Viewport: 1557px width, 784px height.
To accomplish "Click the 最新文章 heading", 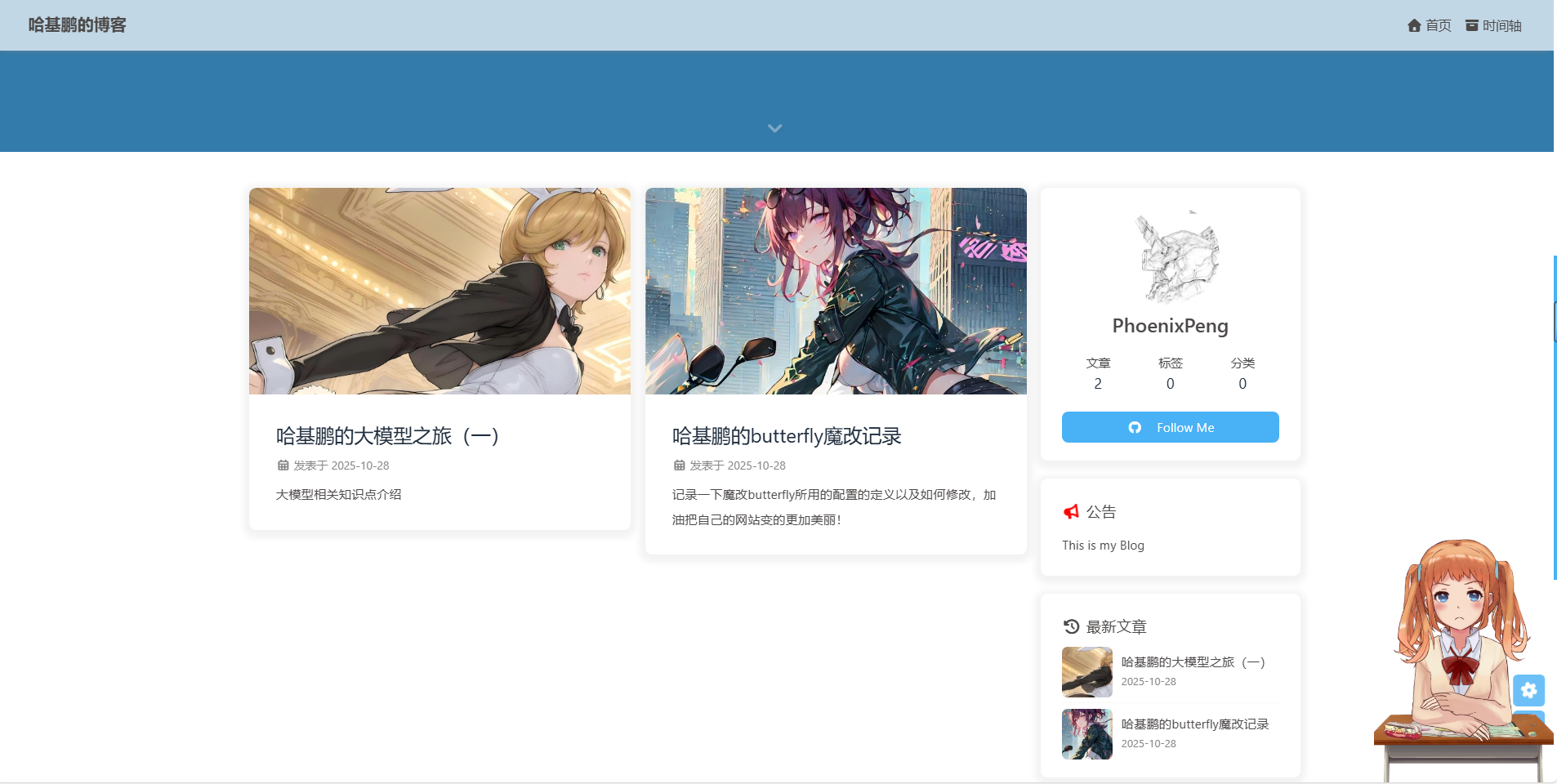I will tap(1117, 626).
